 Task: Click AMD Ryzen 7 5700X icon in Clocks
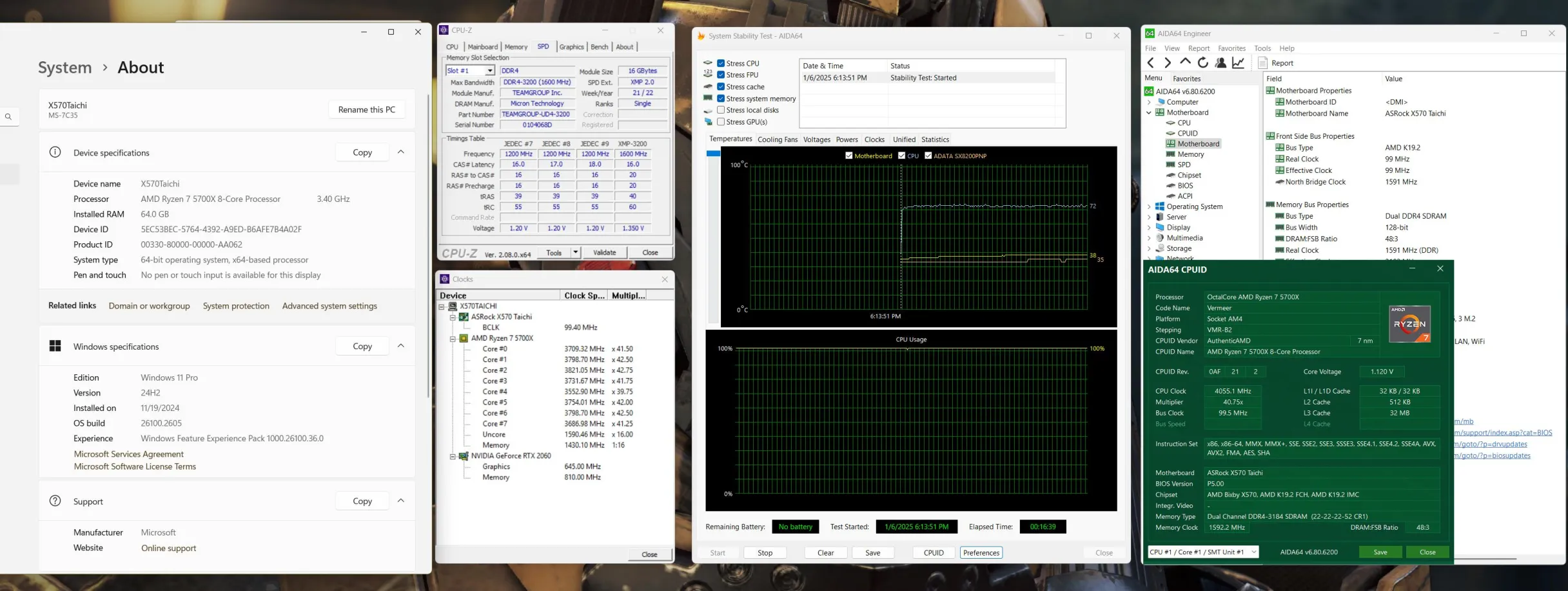[464, 338]
